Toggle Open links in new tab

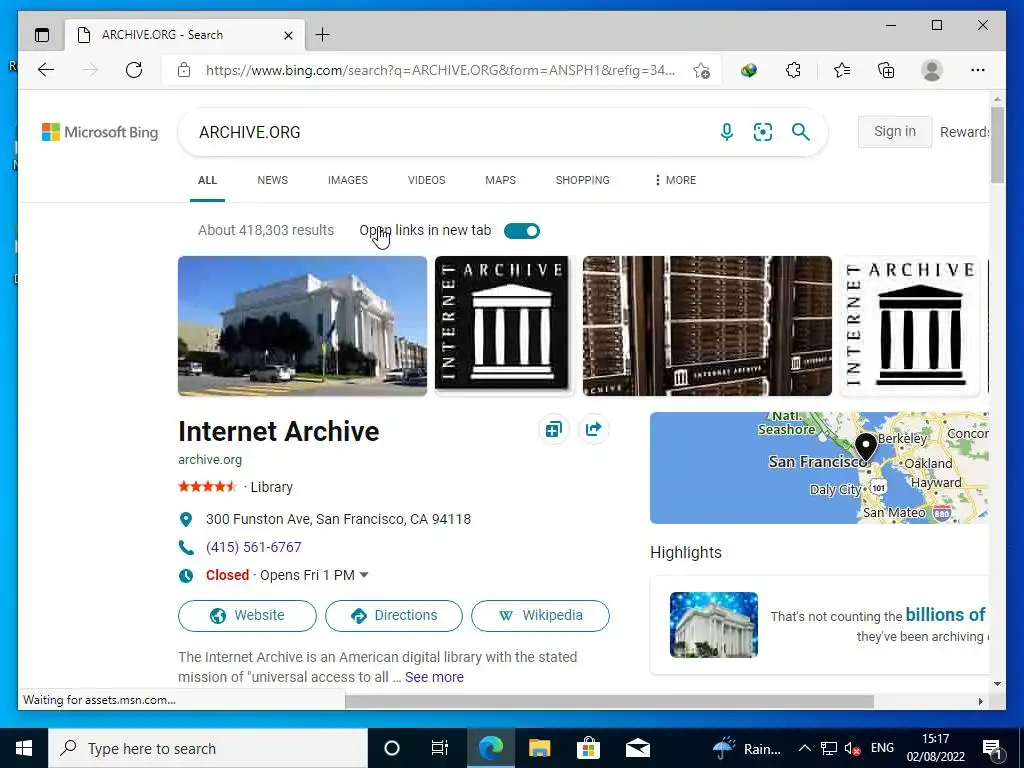(x=522, y=231)
